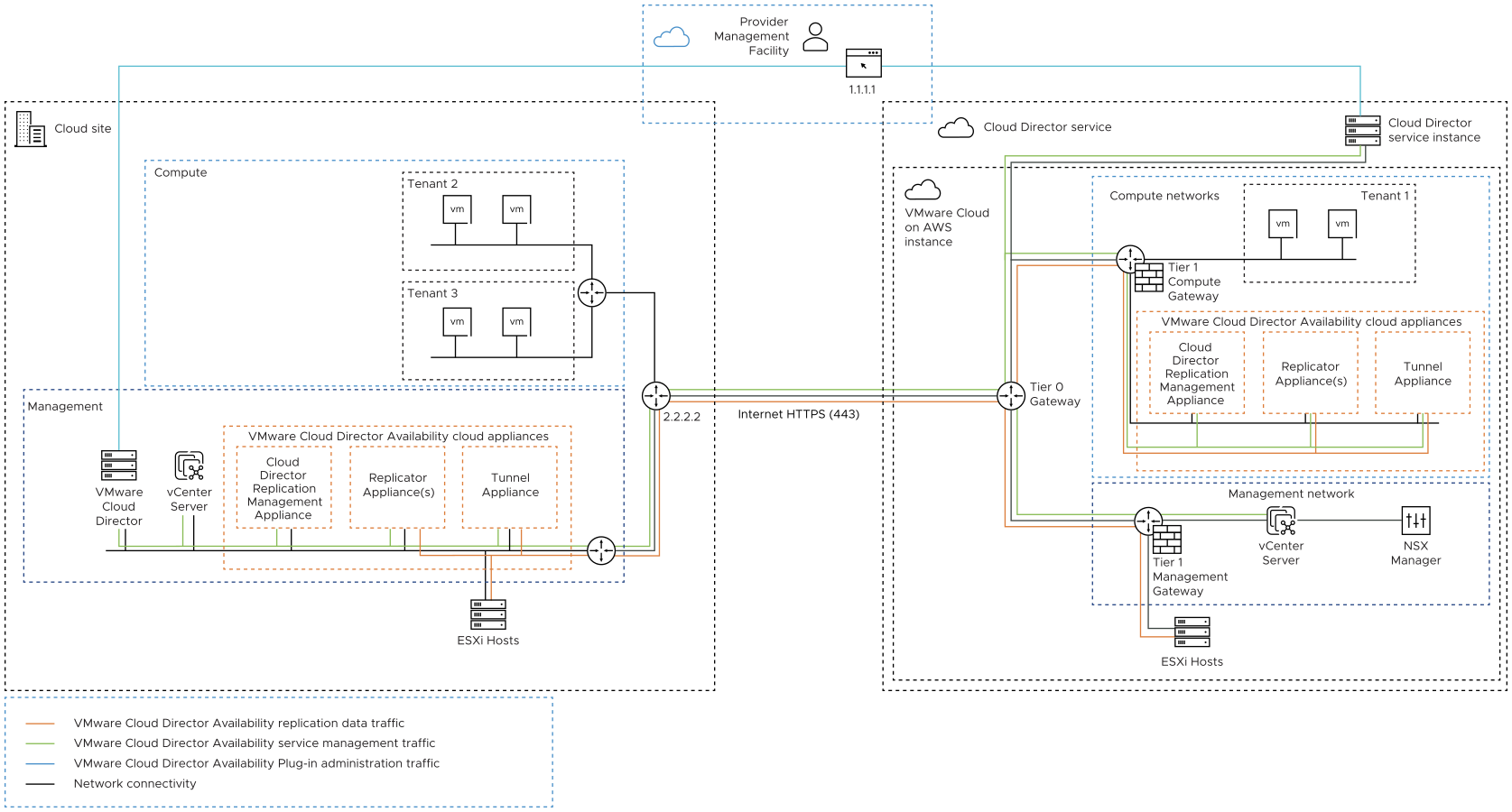Click the second vm icon in Tenant 1
Screen dimensions: 1512x812
pyautogui.click(x=1342, y=224)
